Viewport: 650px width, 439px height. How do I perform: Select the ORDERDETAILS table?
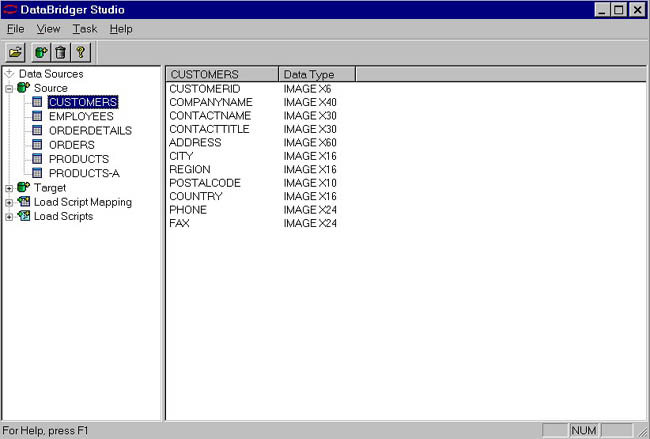click(90, 131)
